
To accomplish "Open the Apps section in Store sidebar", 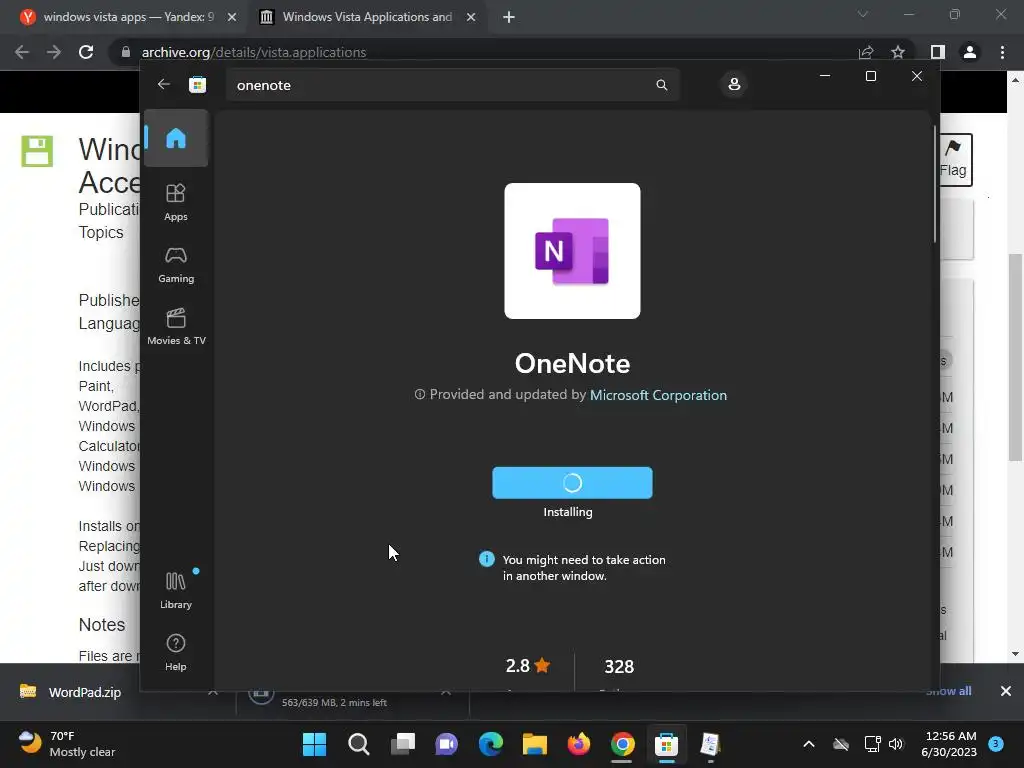I will [176, 202].
